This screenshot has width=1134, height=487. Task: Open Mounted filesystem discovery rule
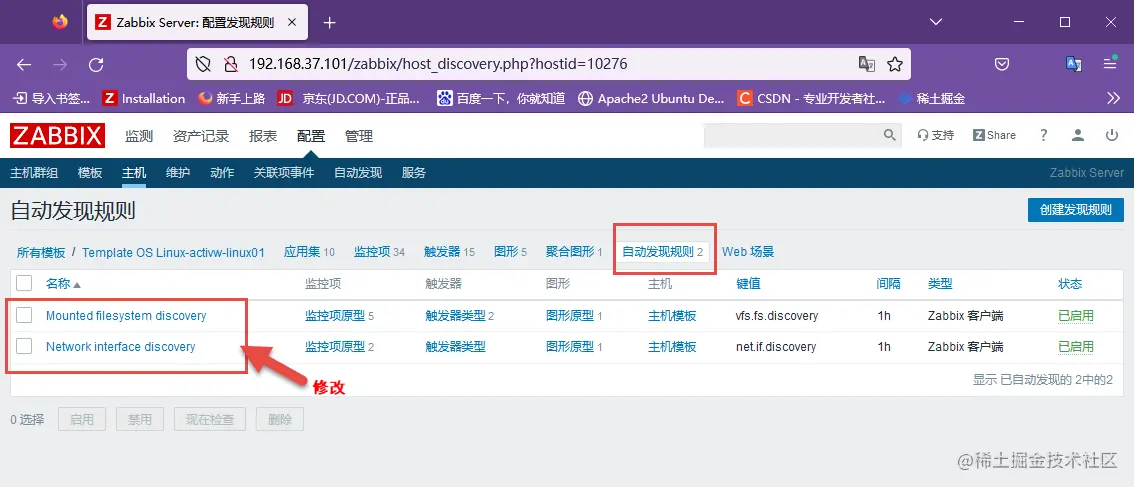126,316
